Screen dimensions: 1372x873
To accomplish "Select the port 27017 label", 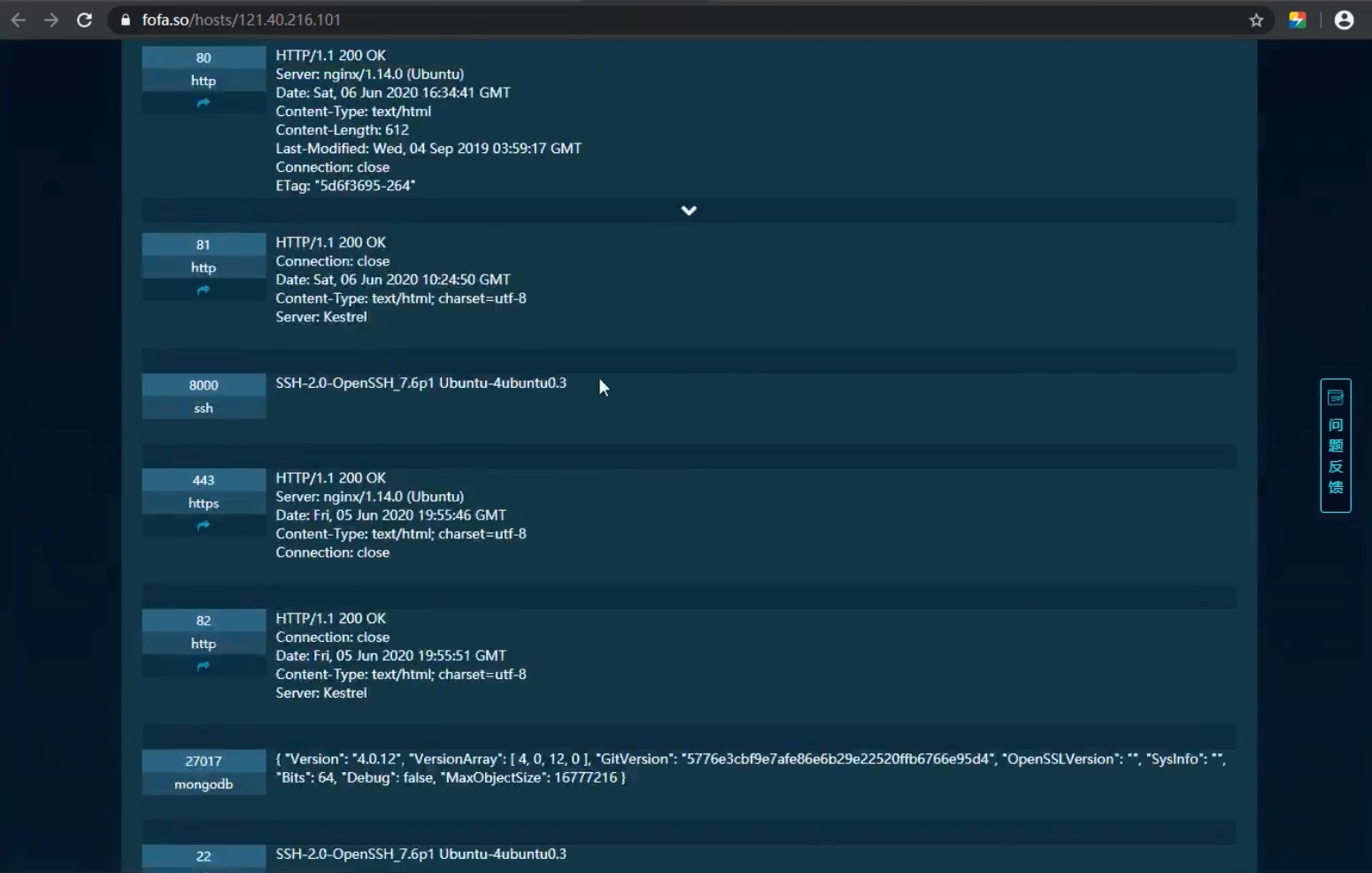I will pos(204,761).
